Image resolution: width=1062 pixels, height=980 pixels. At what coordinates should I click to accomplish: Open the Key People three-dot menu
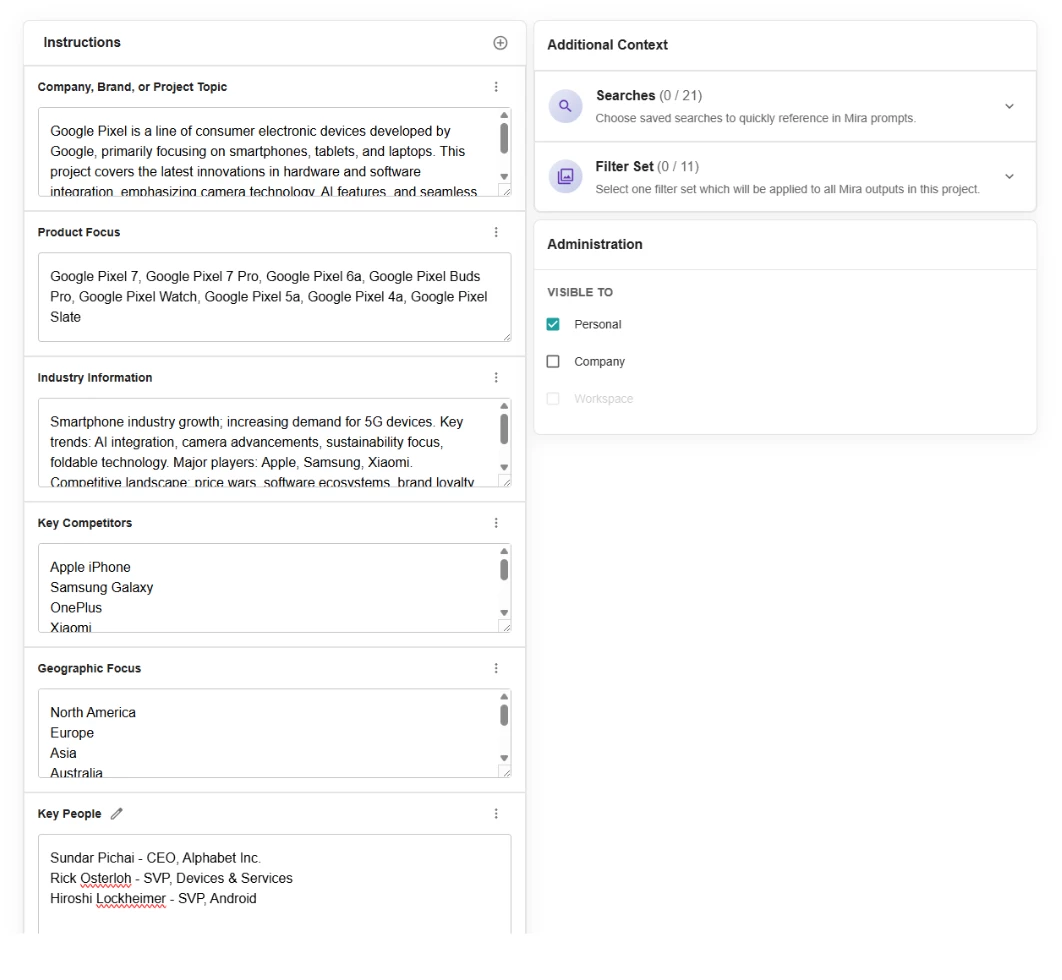tap(496, 813)
